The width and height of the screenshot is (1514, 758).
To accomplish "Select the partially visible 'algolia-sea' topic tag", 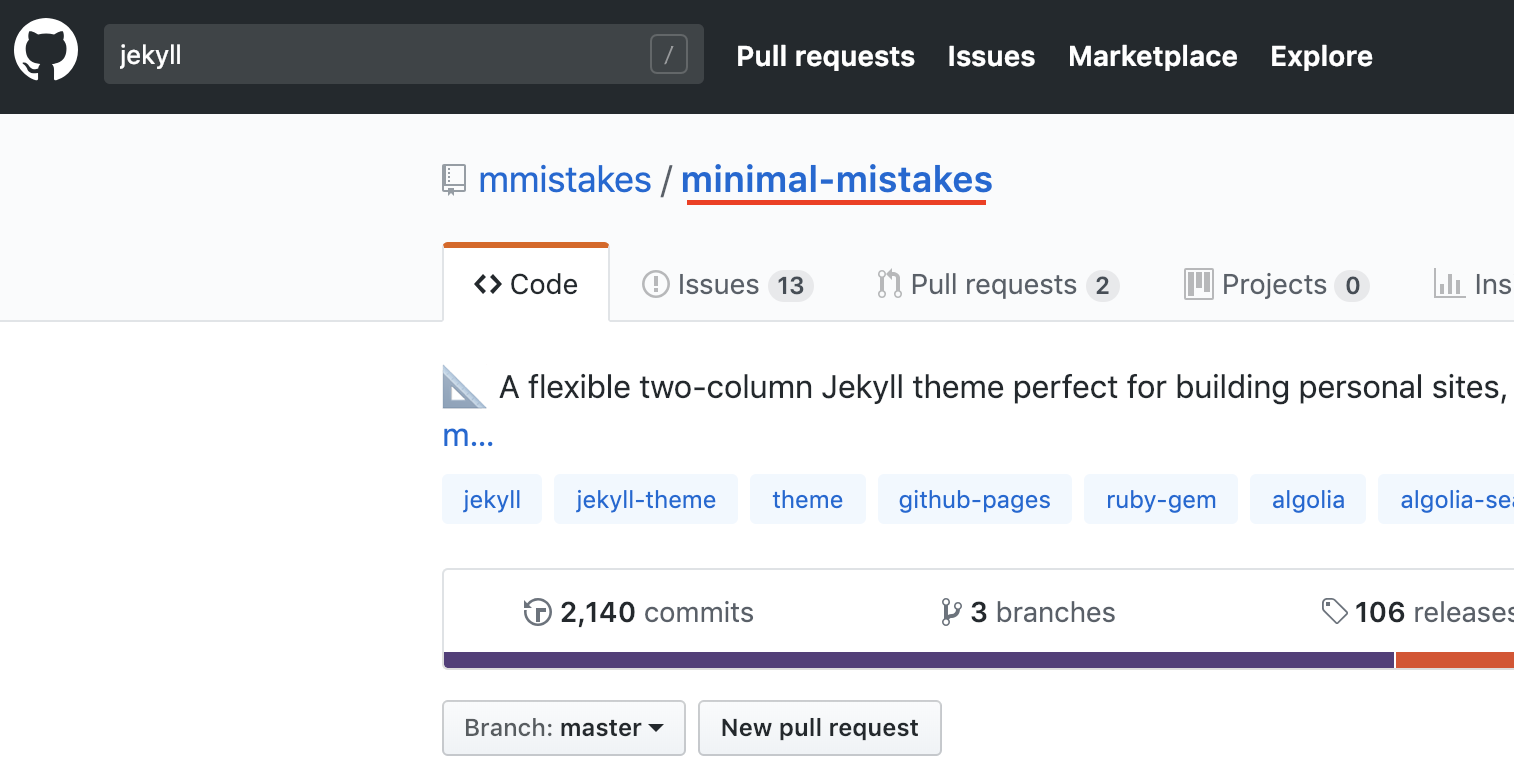I will pos(1446,499).
